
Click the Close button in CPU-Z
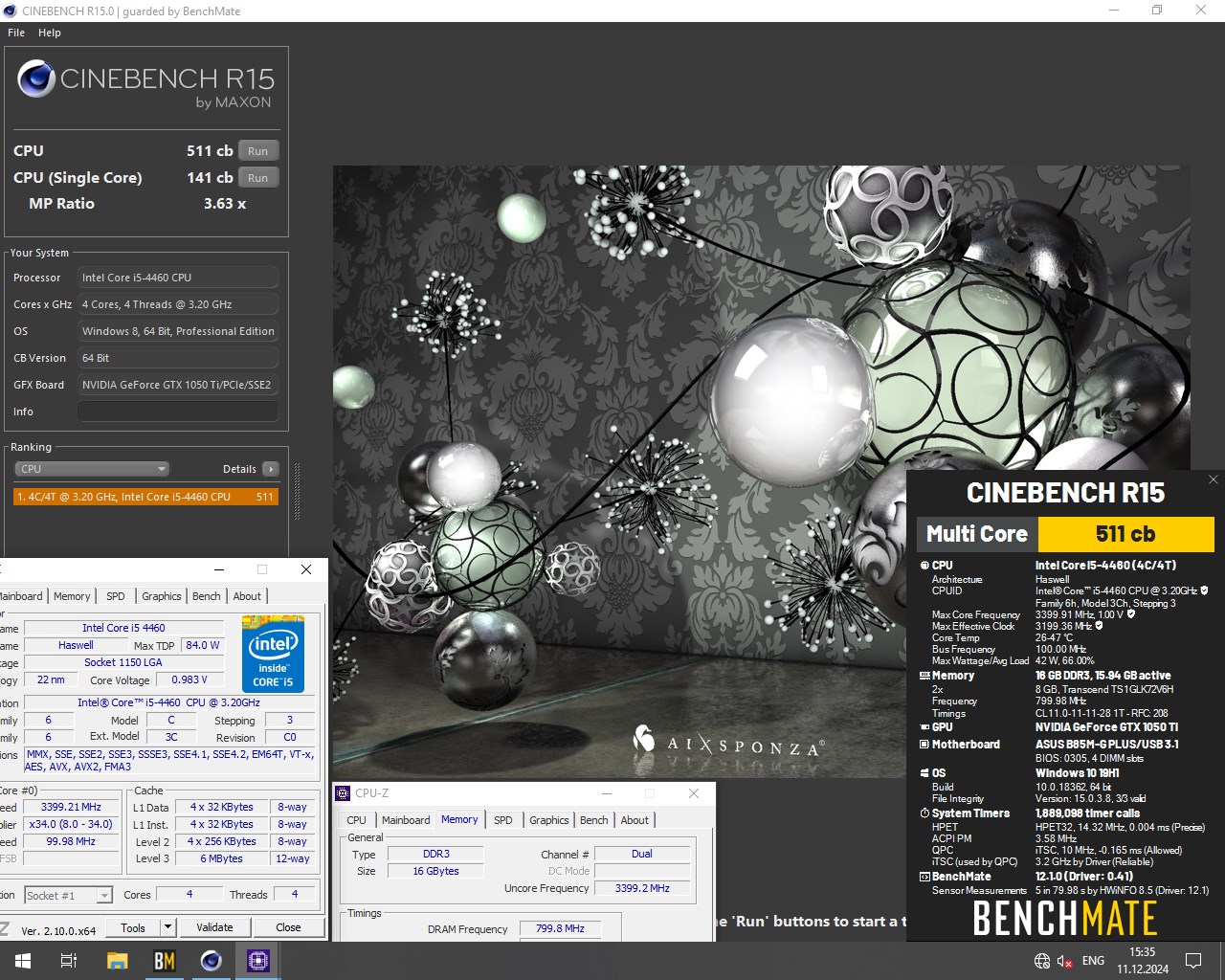[288, 927]
